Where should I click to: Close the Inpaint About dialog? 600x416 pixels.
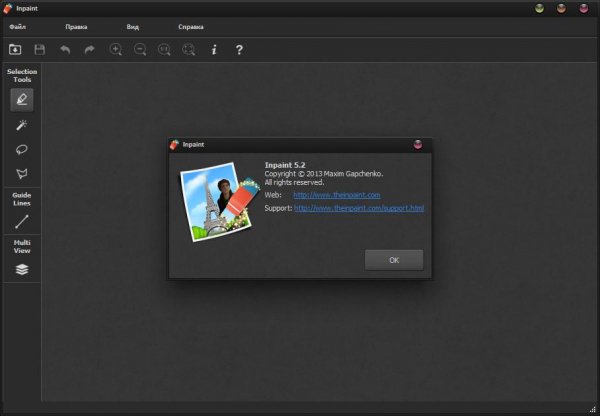pos(418,144)
